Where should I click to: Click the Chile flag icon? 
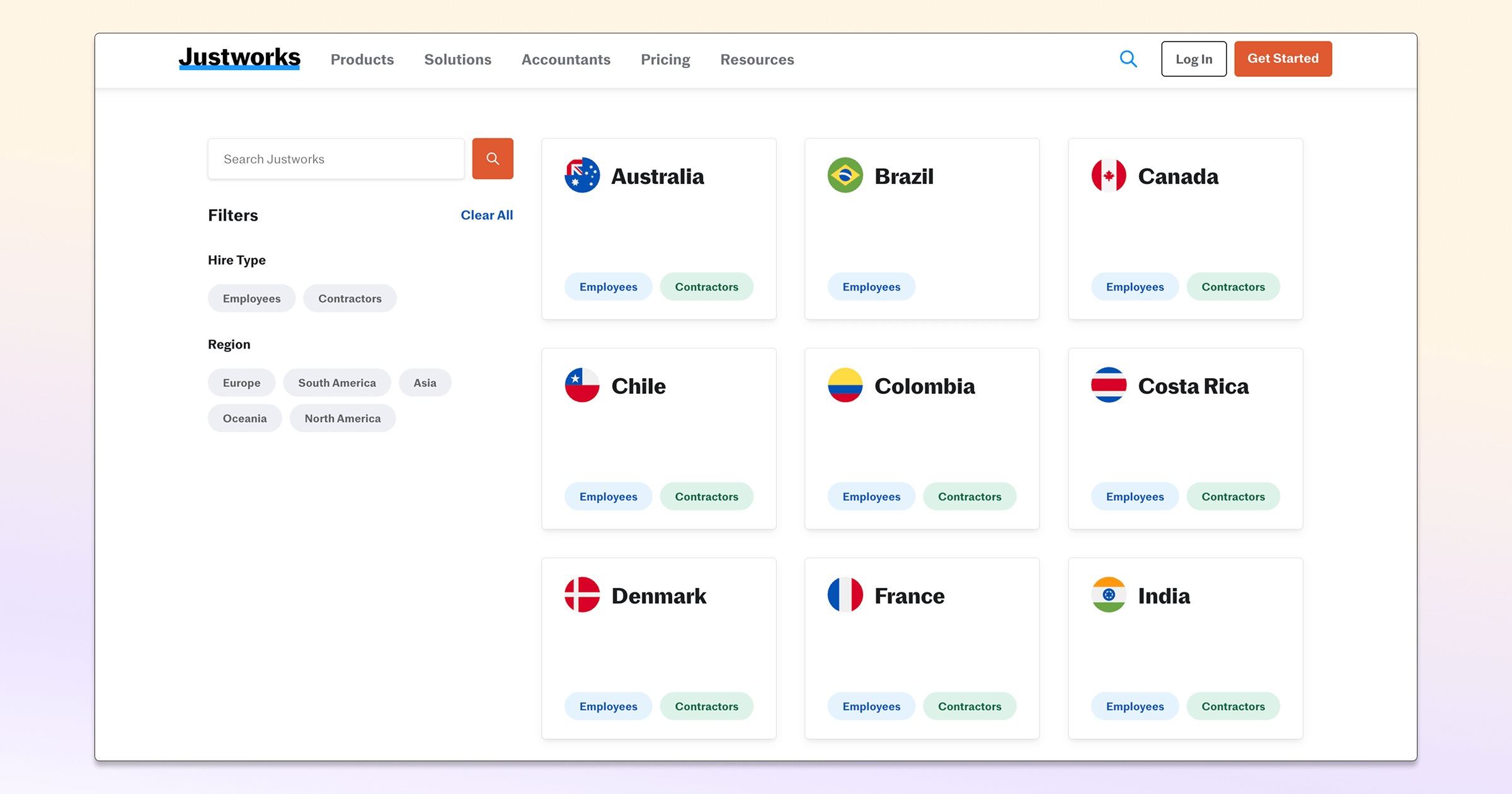[x=582, y=385]
